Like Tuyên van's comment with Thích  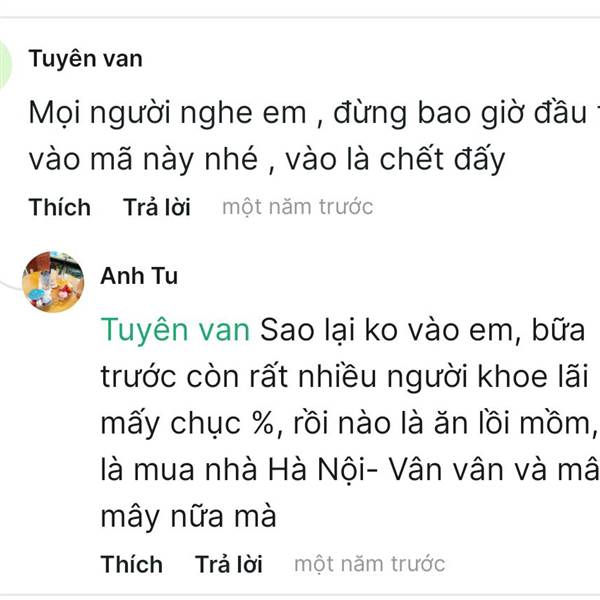click(60, 207)
